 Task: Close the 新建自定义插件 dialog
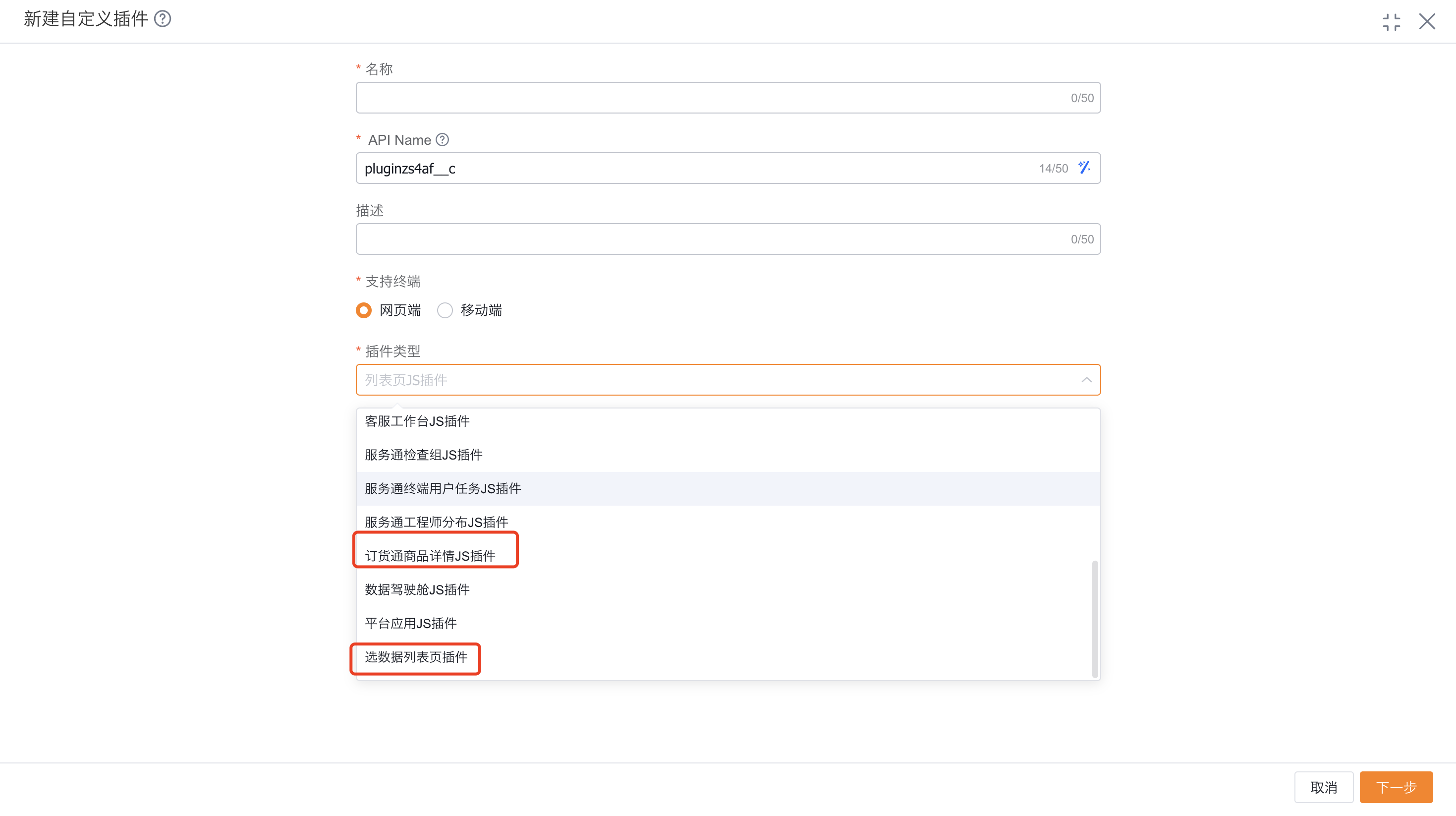pyautogui.click(x=1427, y=22)
